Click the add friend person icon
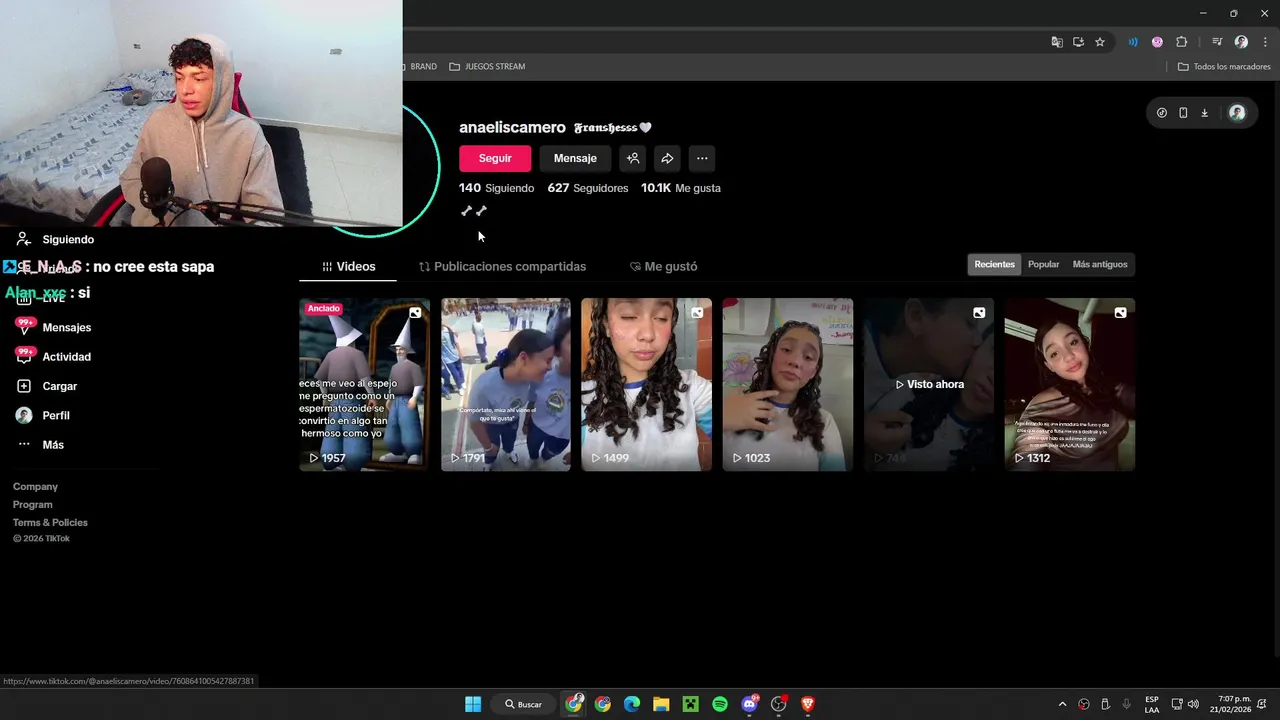The image size is (1280, 720). pyautogui.click(x=633, y=158)
